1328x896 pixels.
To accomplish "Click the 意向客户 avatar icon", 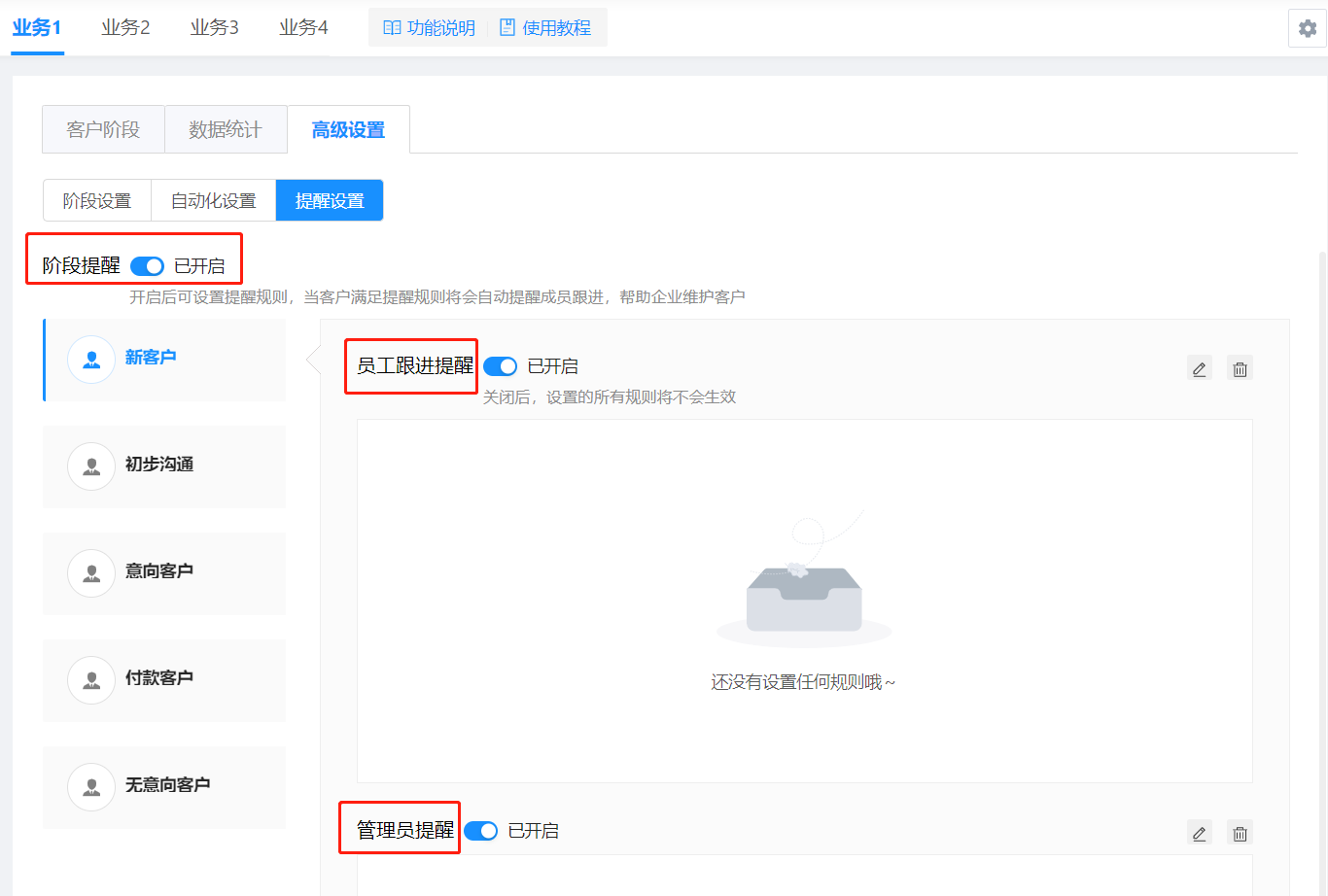I will [91, 573].
